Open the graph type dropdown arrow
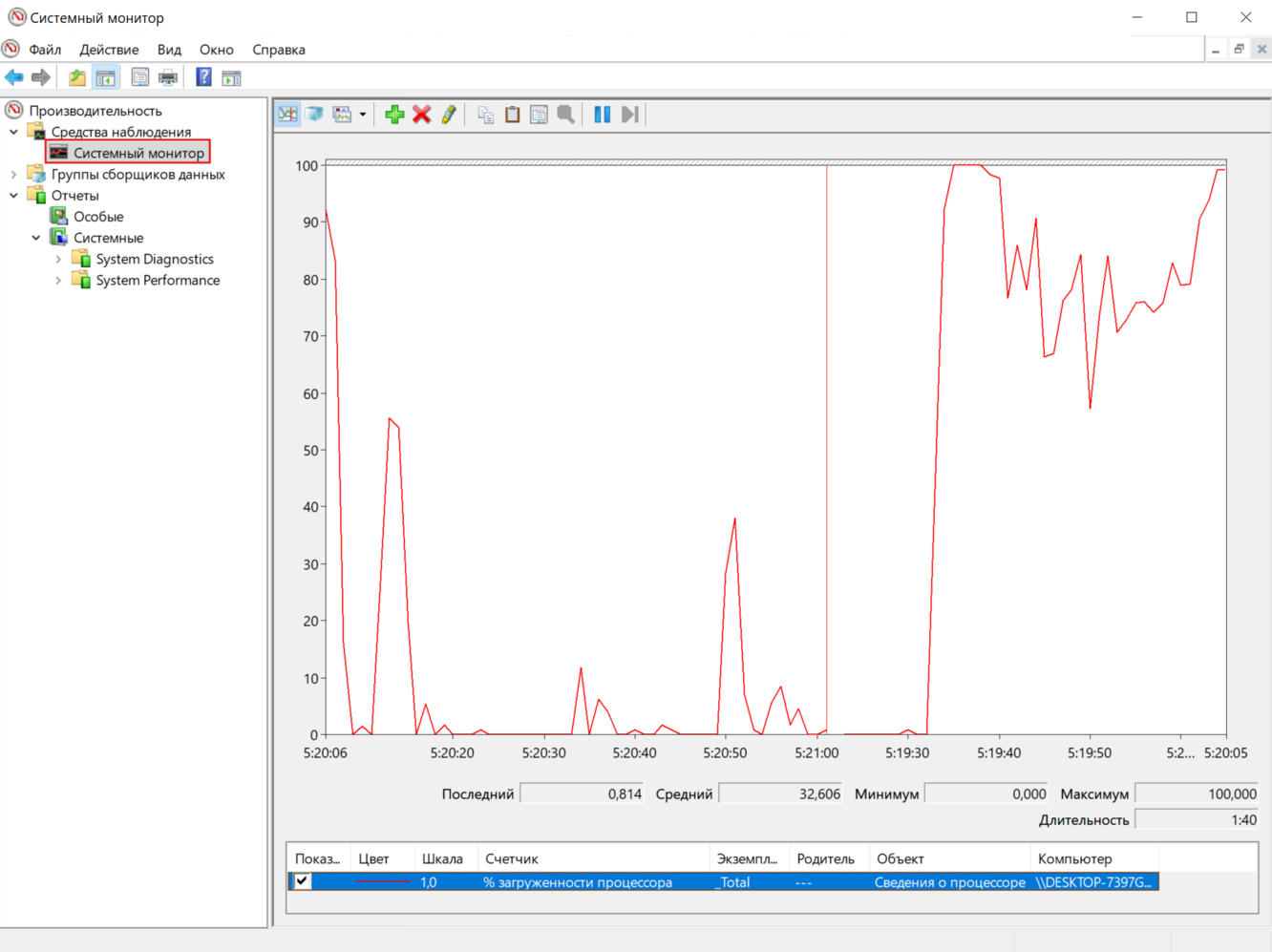The height and width of the screenshot is (952, 1272). tap(363, 116)
